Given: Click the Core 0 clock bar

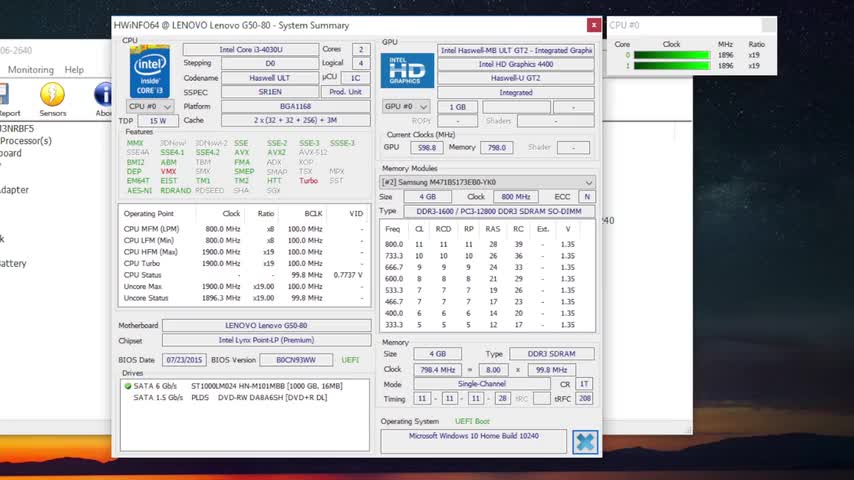Looking at the screenshot, I should coord(672,55).
